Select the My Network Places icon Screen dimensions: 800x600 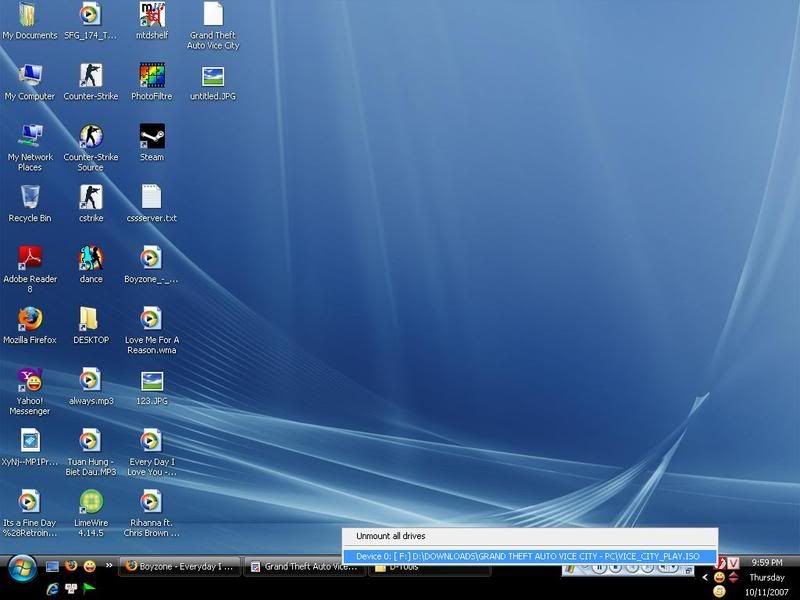(30, 147)
